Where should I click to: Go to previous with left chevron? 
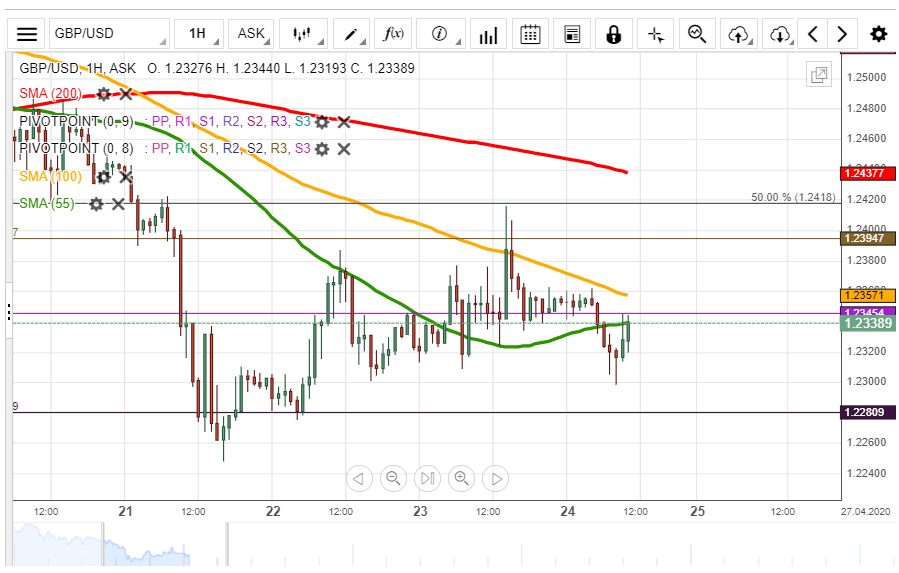[813, 34]
